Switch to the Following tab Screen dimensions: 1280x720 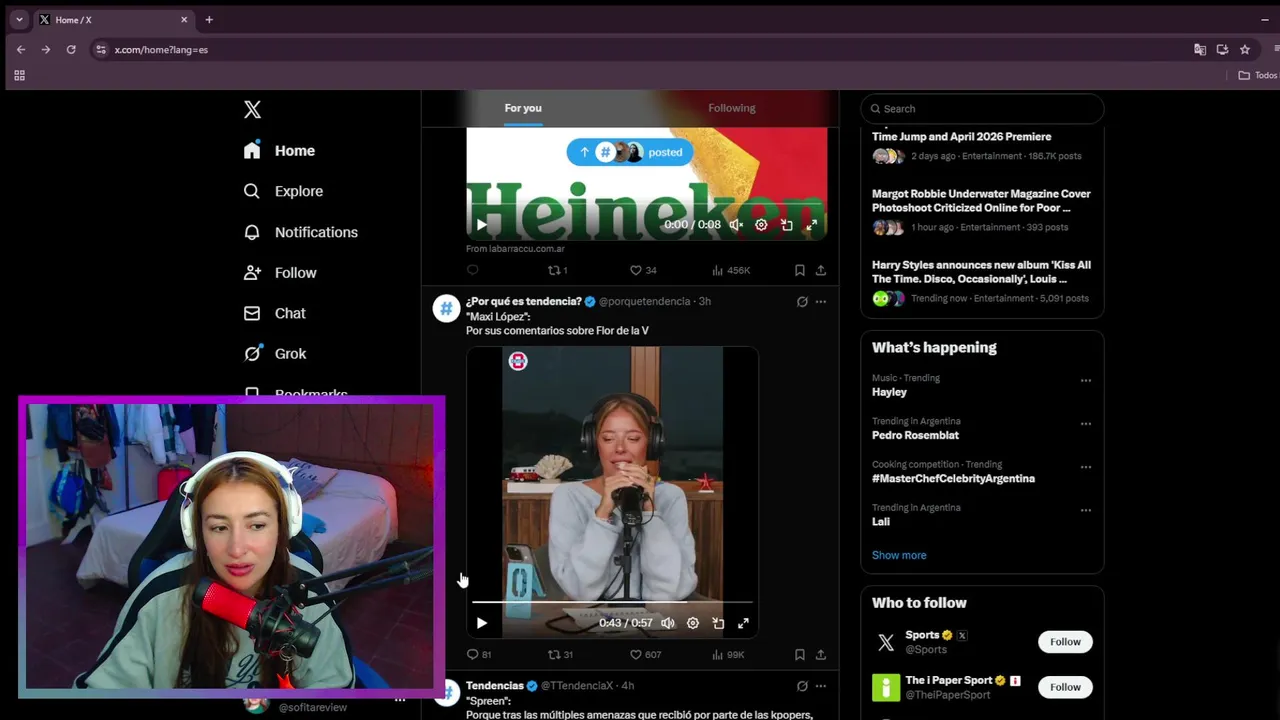(x=732, y=108)
